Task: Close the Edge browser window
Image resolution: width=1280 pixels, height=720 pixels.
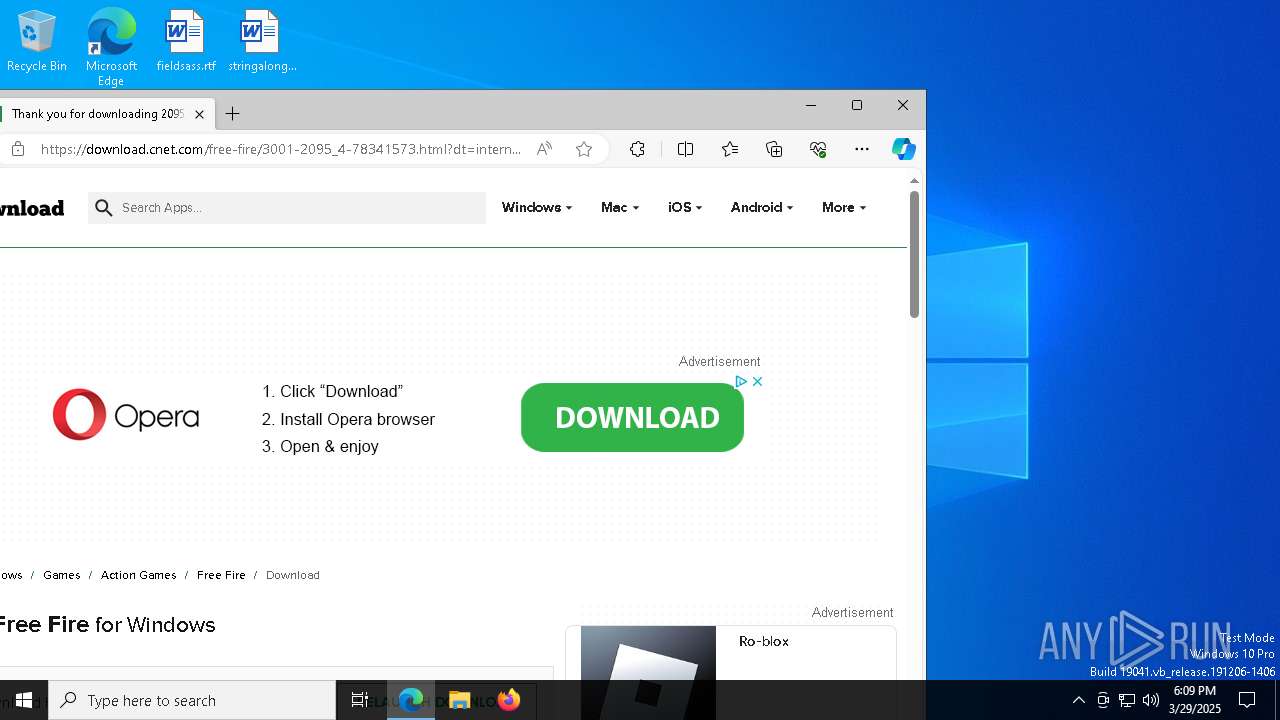Action: click(x=903, y=105)
